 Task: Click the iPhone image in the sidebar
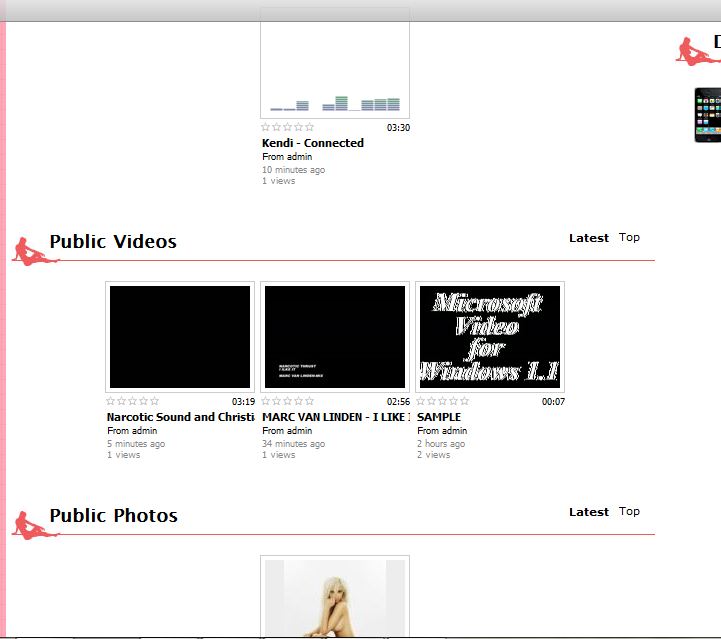[707, 115]
